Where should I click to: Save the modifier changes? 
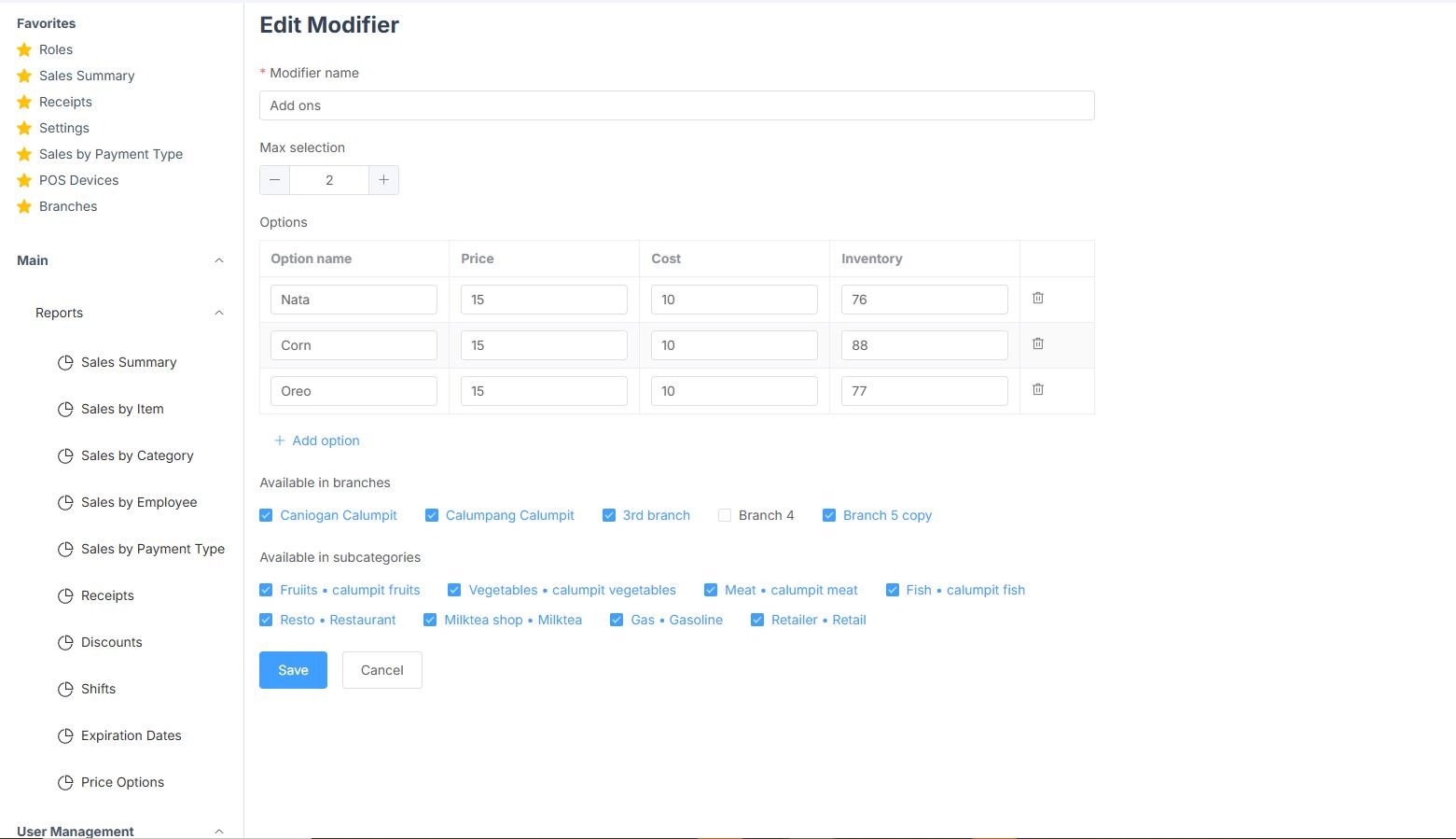[293, 670]
